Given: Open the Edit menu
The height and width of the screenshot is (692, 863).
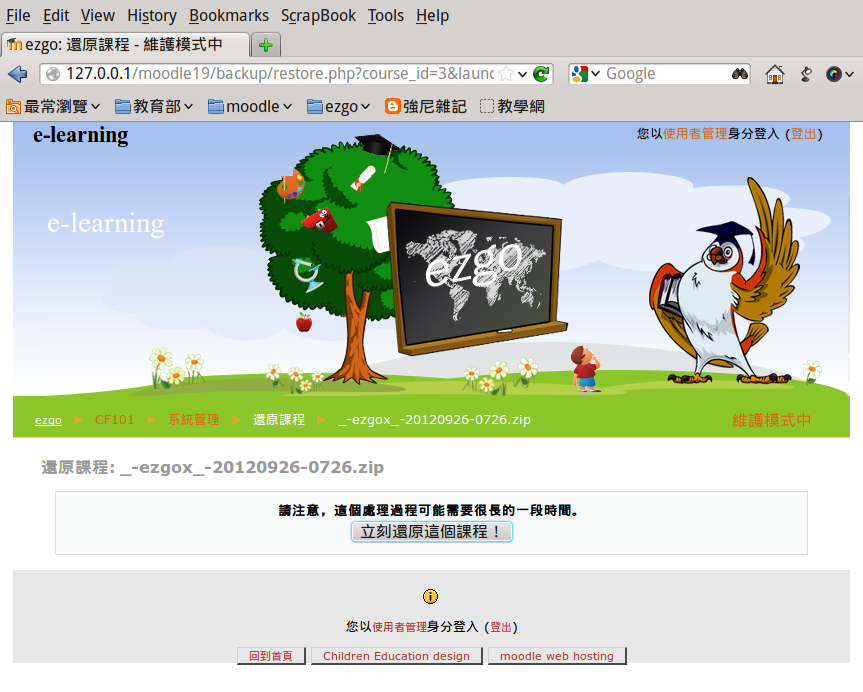Looking at the screenshot, I should 56,15.
